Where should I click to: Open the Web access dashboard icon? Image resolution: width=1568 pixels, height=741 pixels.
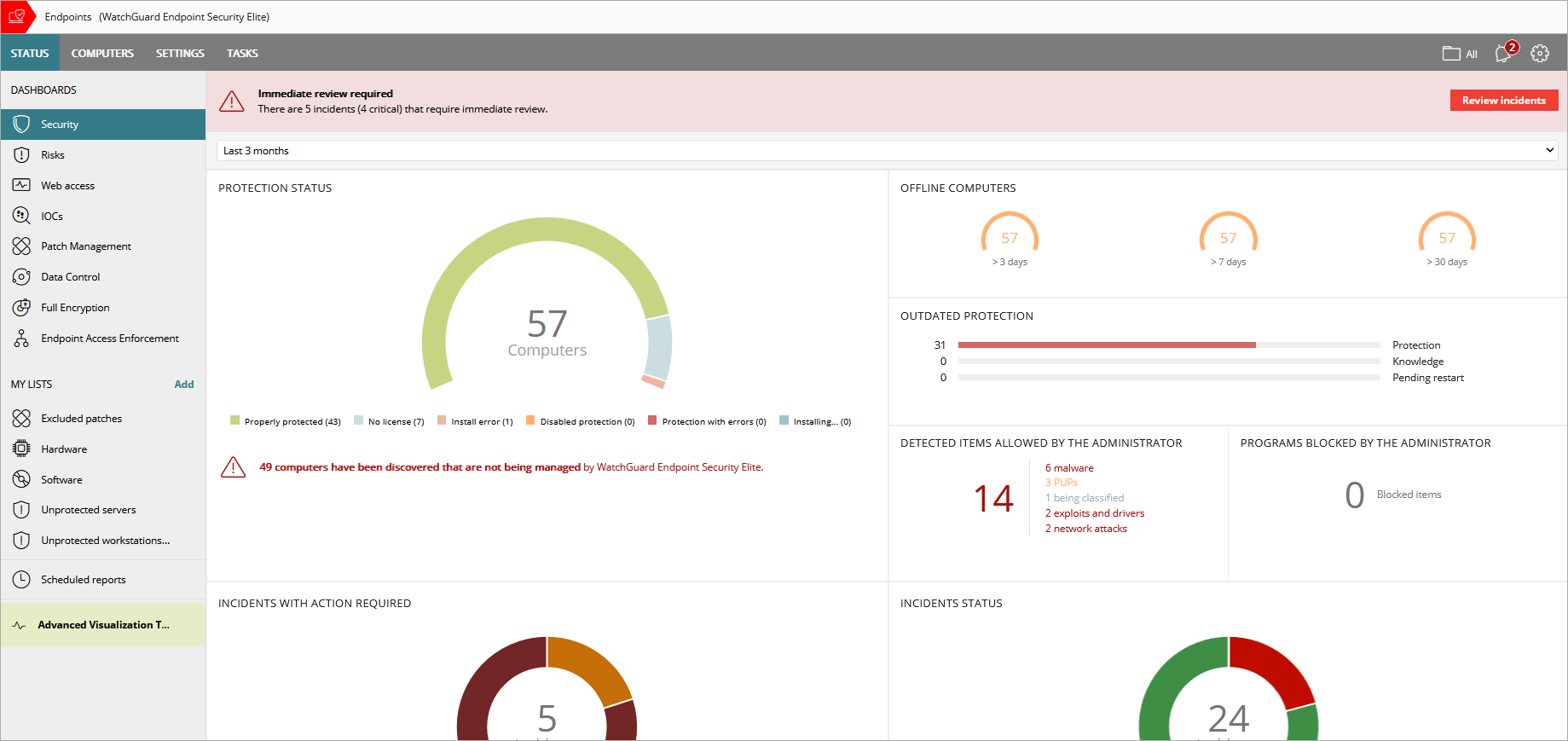coord(22,185)
